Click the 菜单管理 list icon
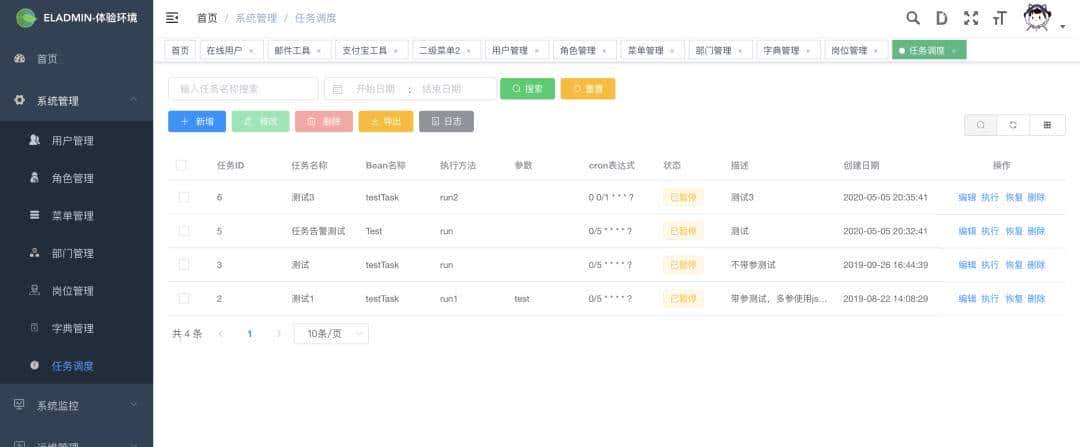 (34, 216)
